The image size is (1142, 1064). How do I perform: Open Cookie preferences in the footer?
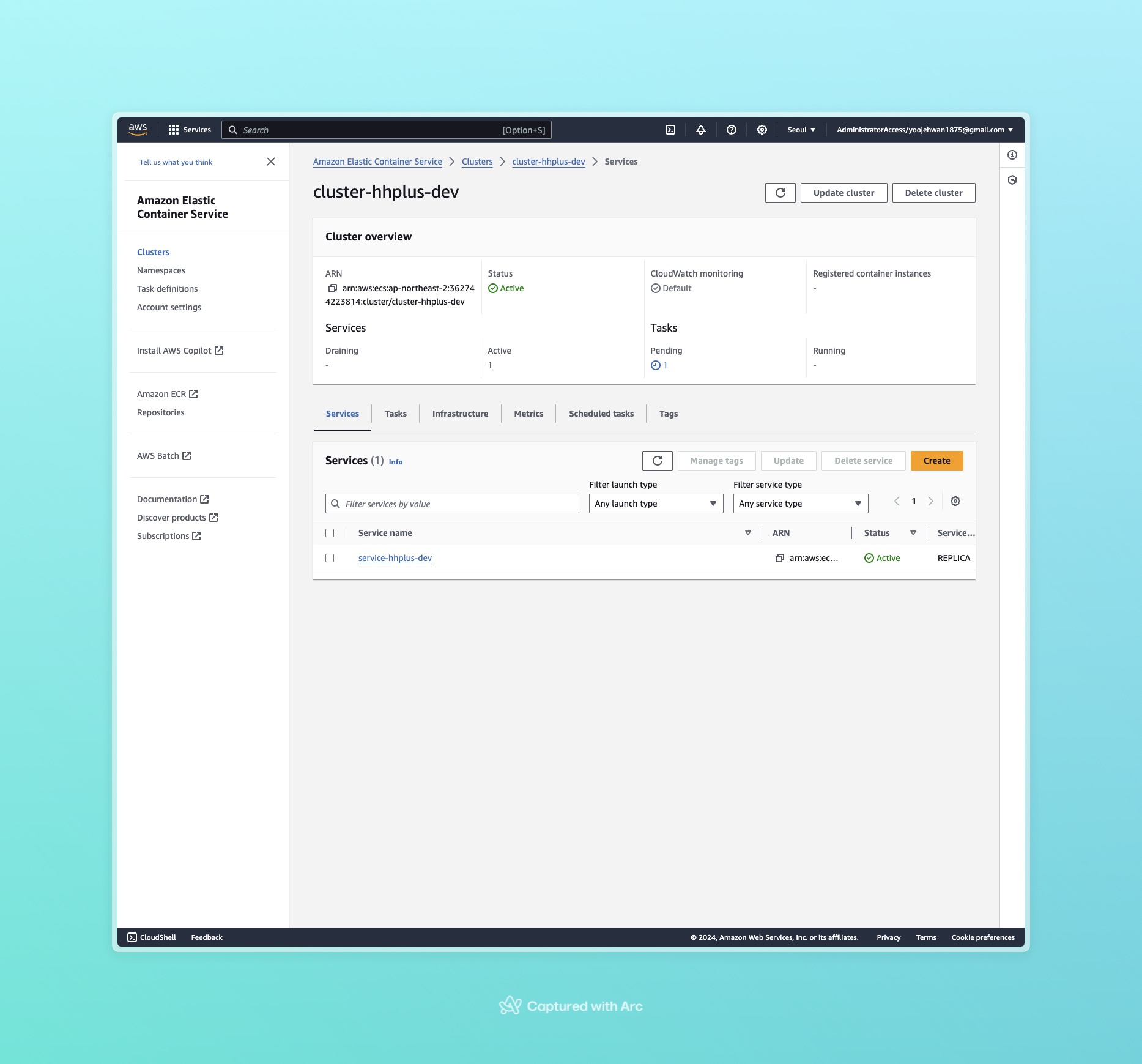click(x=983, y=937)
